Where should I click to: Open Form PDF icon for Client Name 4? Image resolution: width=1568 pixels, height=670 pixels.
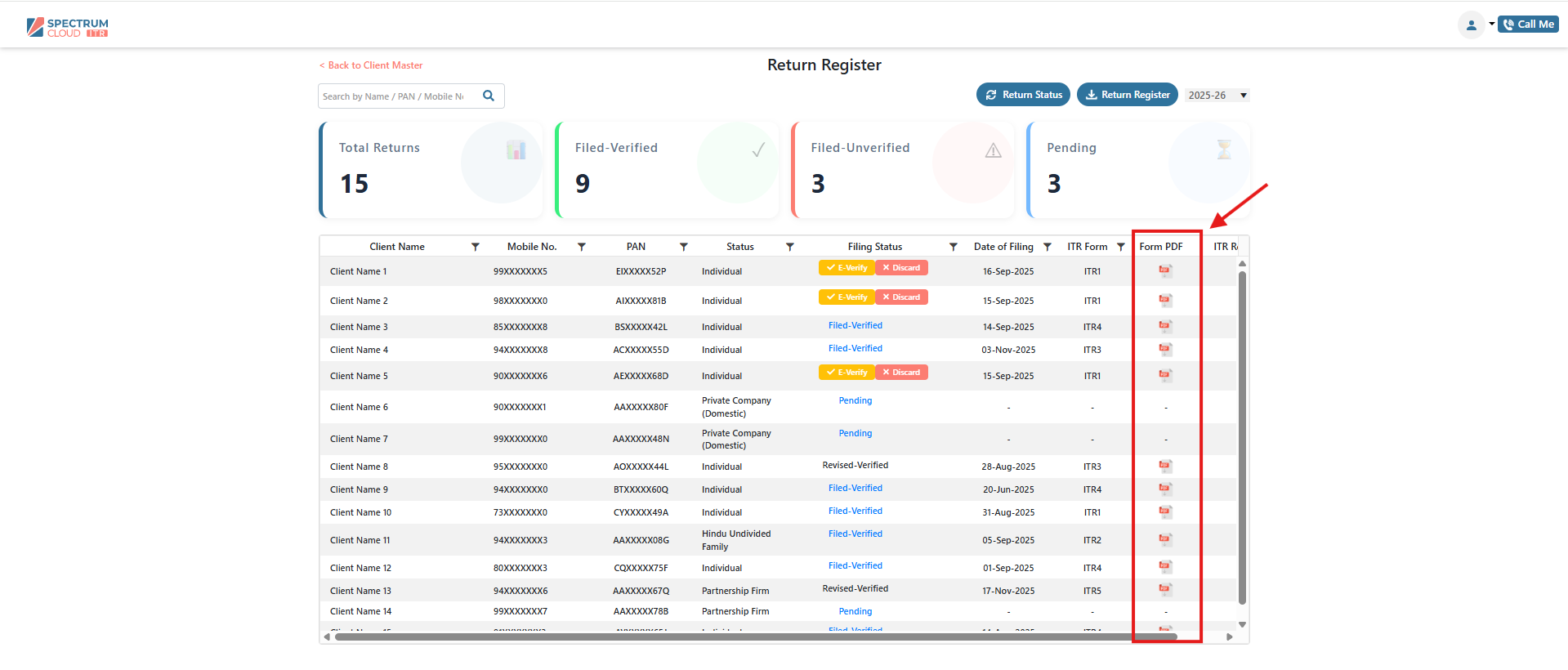pyautogui.click(x=1165, y=350)
